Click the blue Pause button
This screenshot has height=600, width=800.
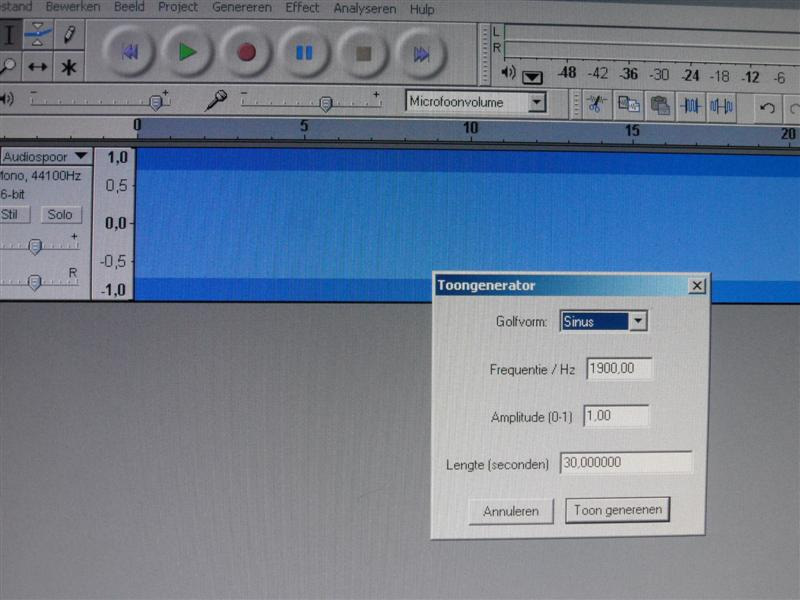point(304,53)
